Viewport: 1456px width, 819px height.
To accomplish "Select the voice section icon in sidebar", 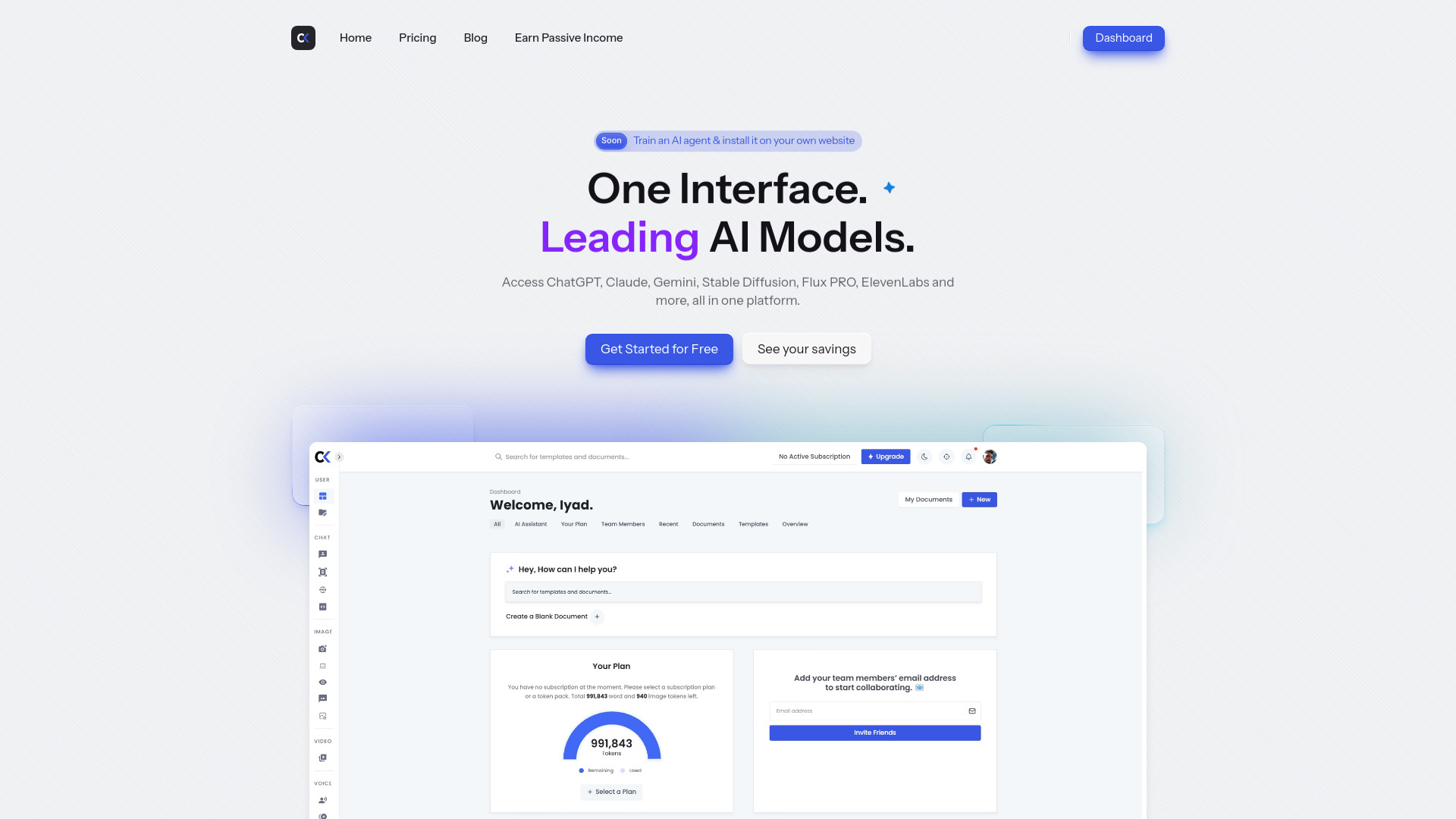I will 323,800.
